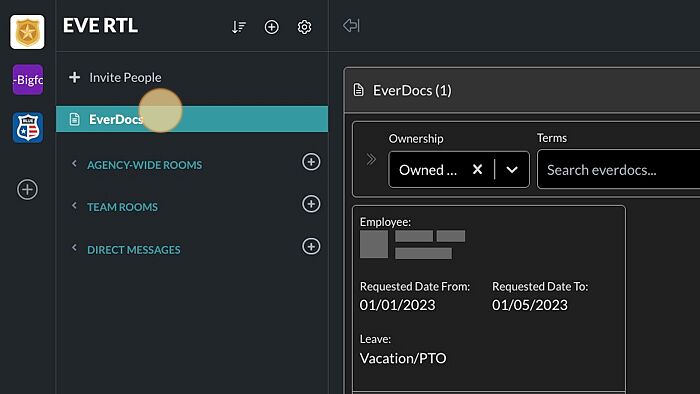
Task: Collapse sidebar with the arrow icon
Action: pyautogui.click(x=351, y=25)
